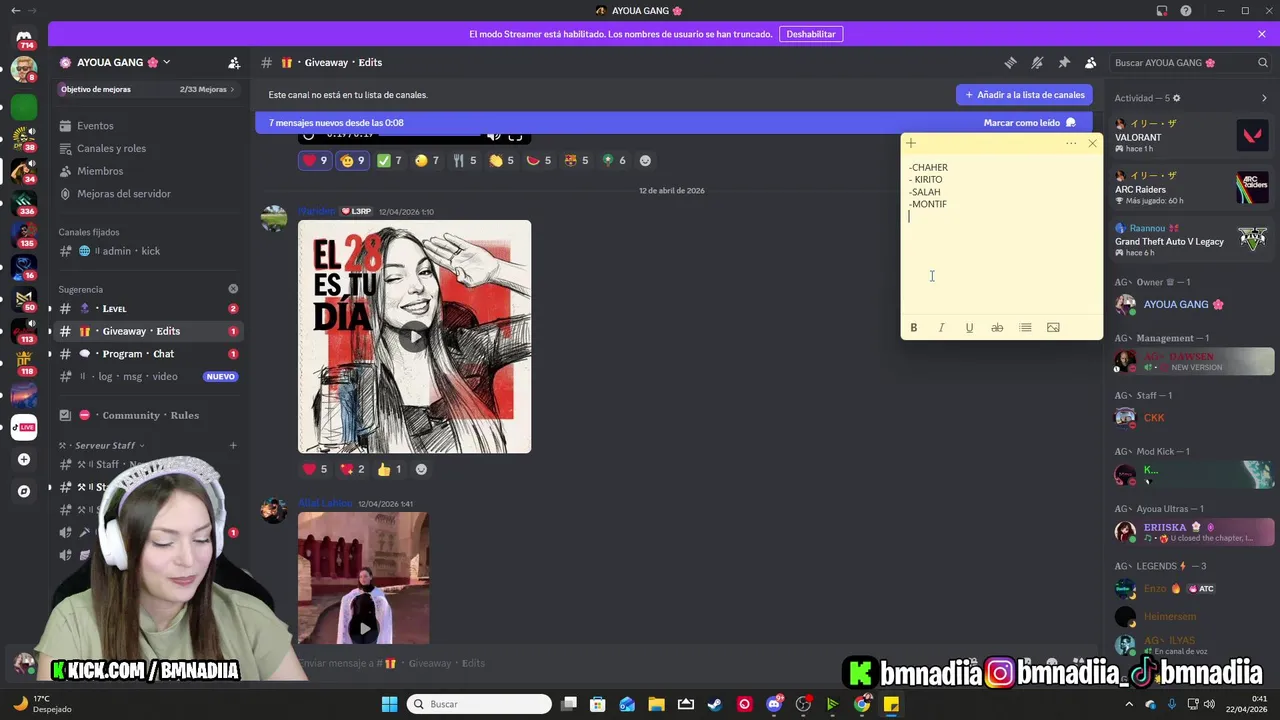1280x720 pixels.
Task: Add a server with the plus icon
Action: click(24, 459)
